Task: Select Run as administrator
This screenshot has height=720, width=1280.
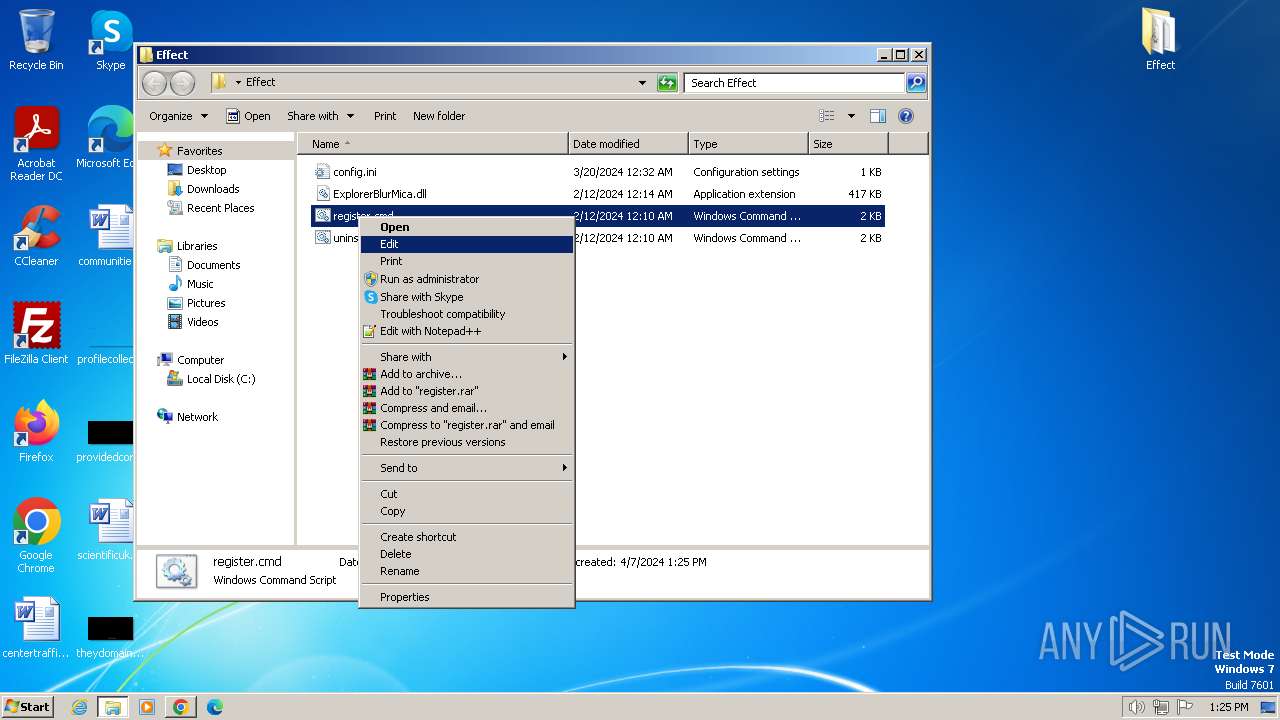Action: click(467, 279)
